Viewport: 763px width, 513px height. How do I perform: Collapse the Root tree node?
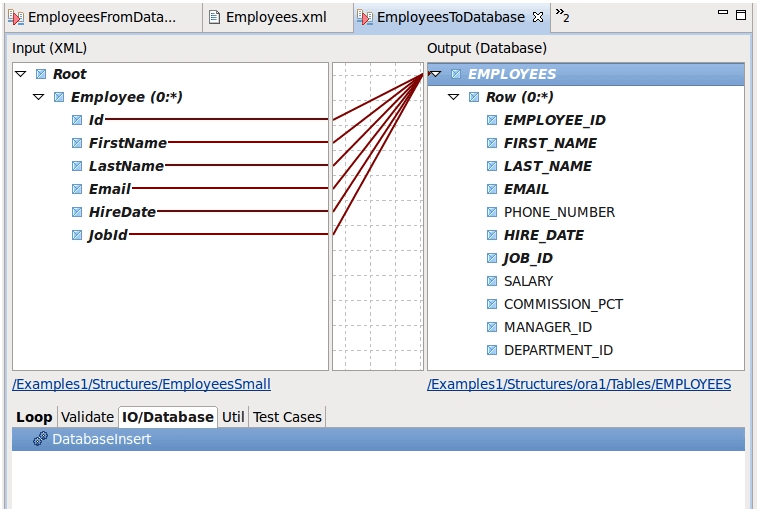point(21,74)
